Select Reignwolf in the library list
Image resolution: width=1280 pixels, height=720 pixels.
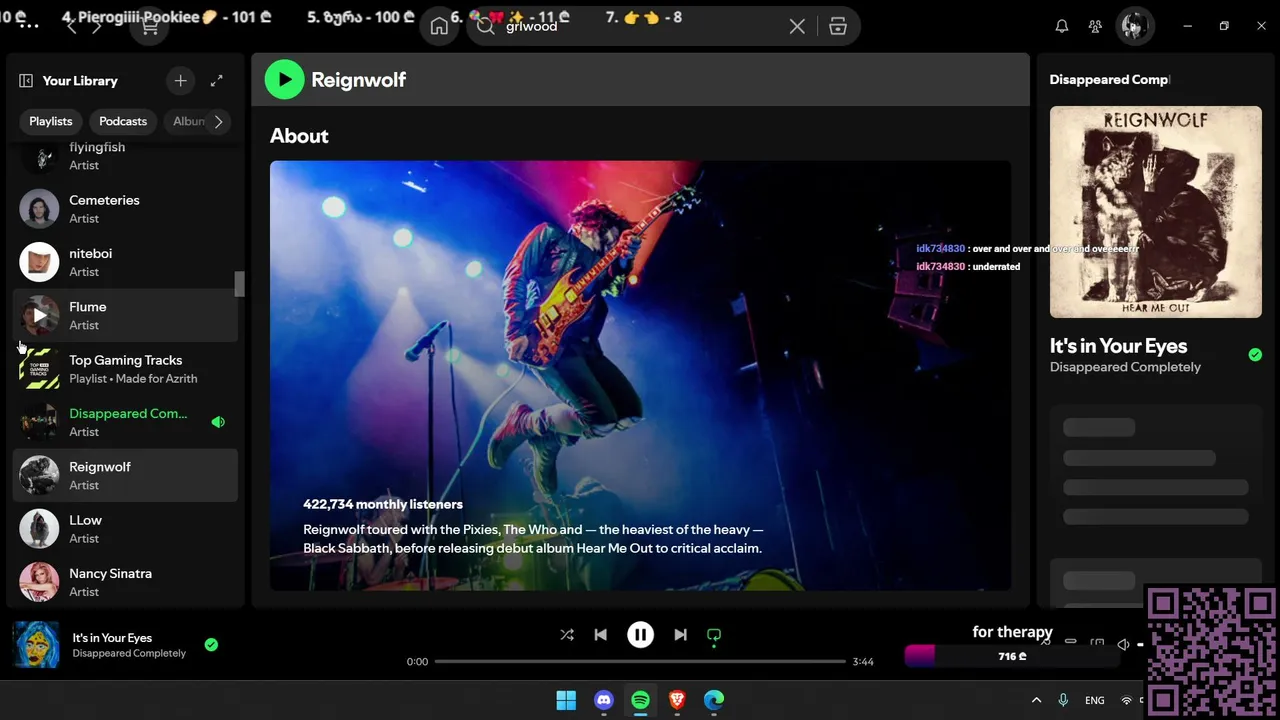point(125,475)
